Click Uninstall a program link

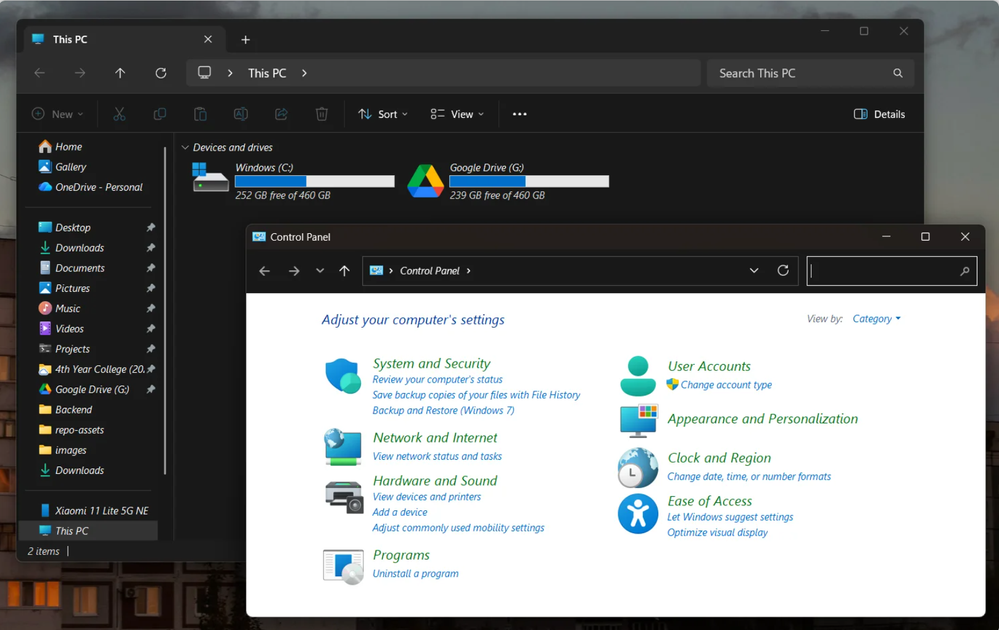click(x=415, y=573)
